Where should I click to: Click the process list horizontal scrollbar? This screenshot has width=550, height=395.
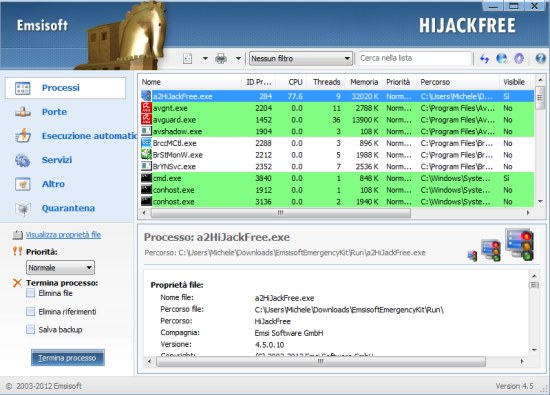[x=281, y=213]
